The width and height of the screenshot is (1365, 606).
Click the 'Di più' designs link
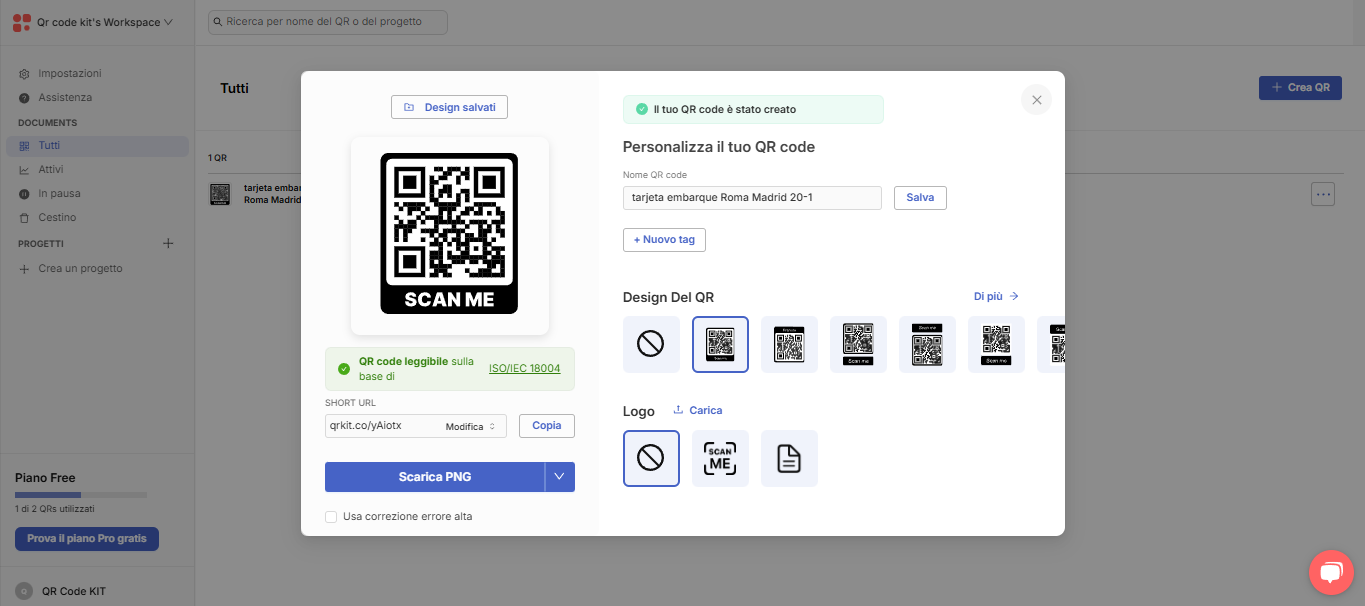coord(996,296)
